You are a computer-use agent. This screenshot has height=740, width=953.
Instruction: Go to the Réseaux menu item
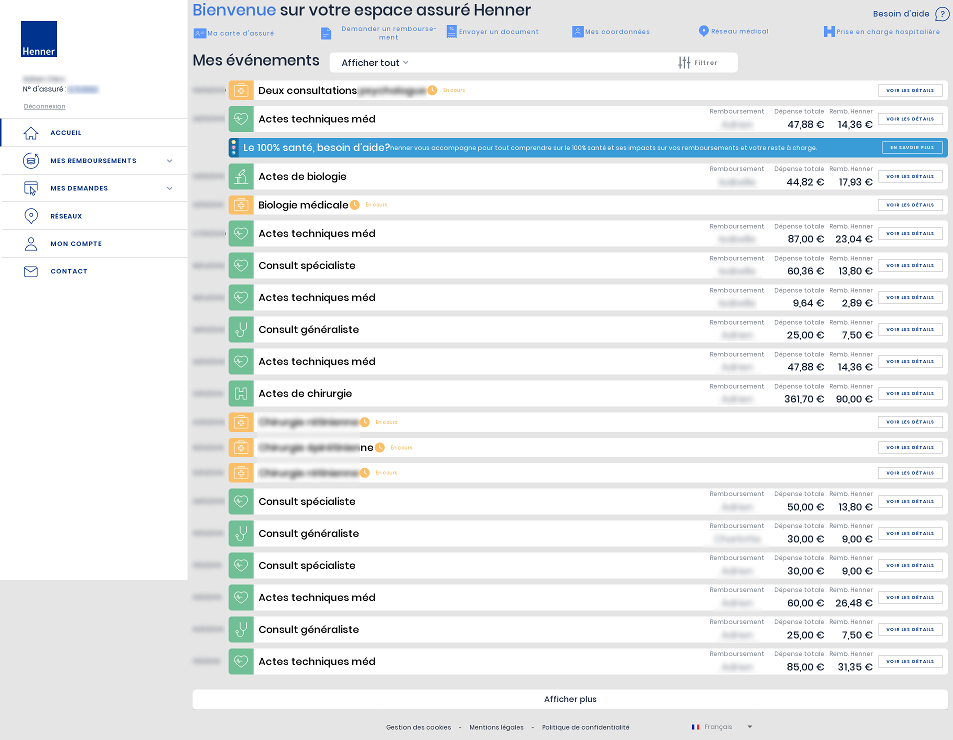point(66,216)
